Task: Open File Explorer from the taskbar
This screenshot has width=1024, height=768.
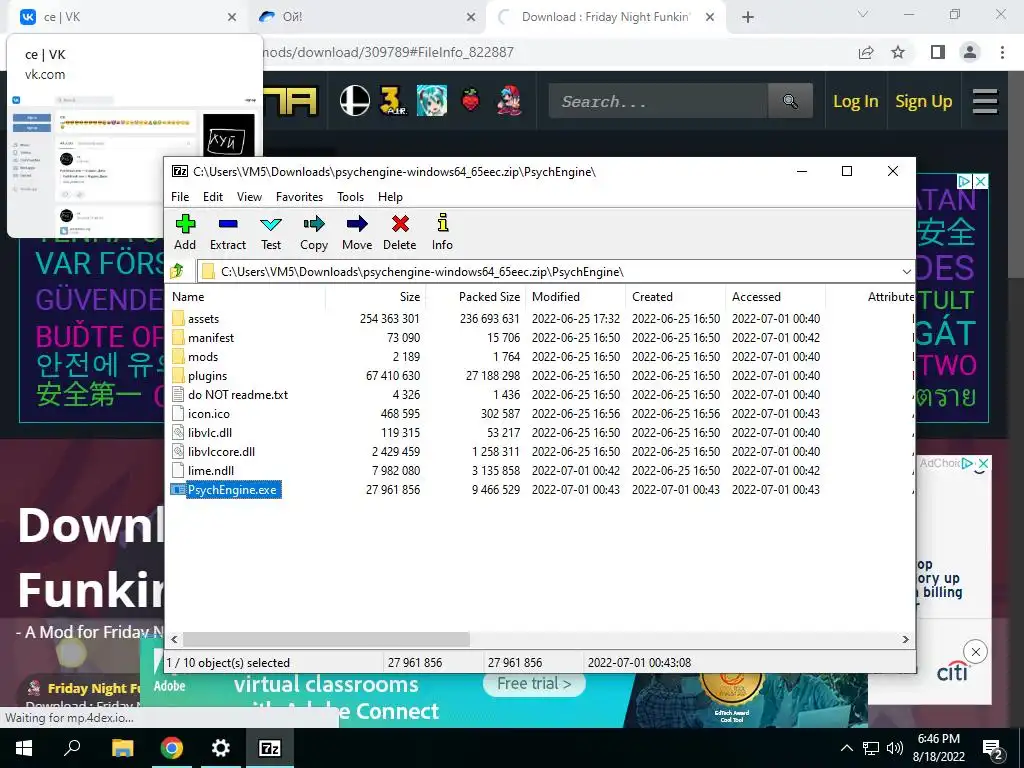Action: point(122,748)
